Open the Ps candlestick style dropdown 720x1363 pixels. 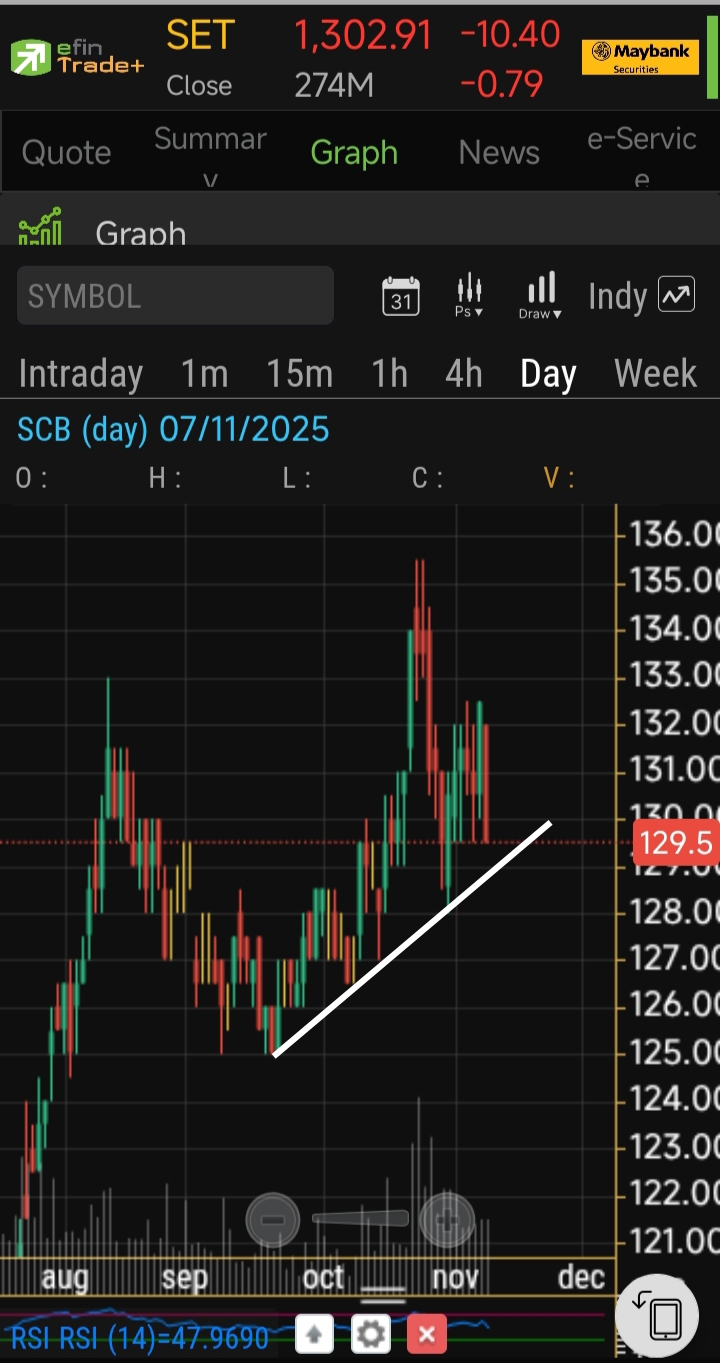point(469,296)
